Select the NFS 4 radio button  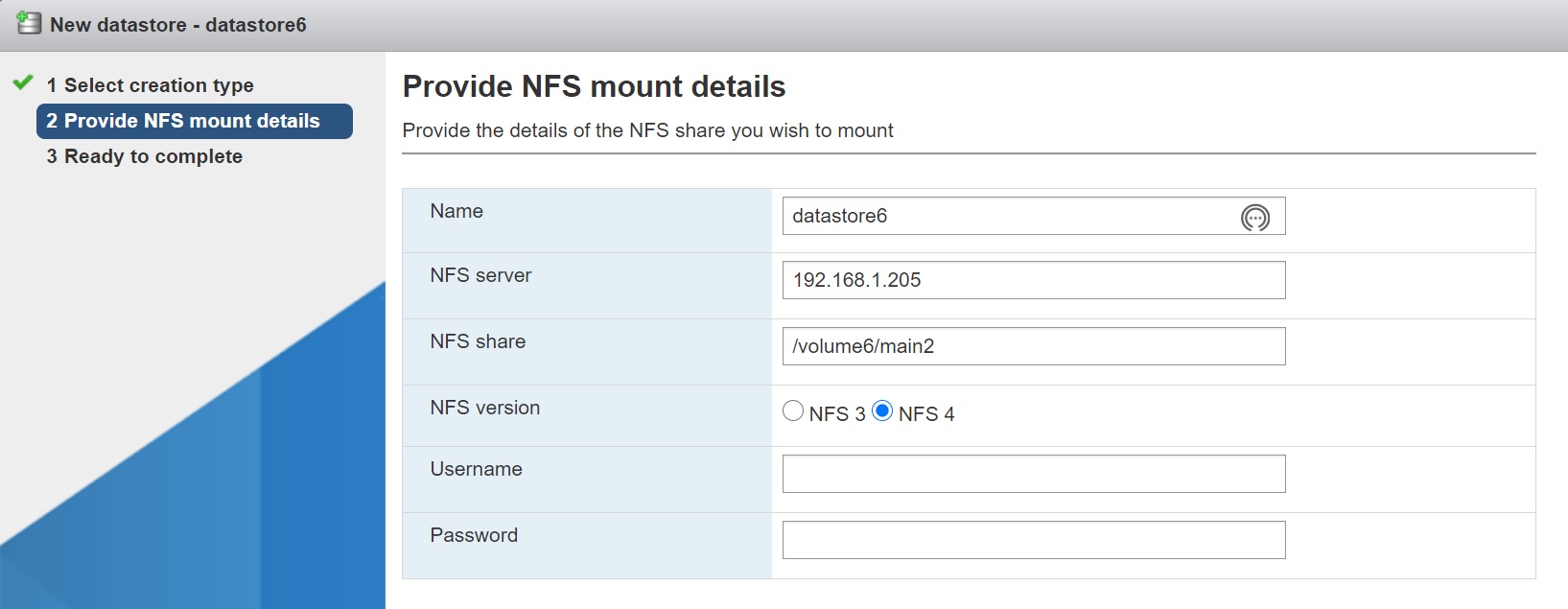tap(882, 411)
